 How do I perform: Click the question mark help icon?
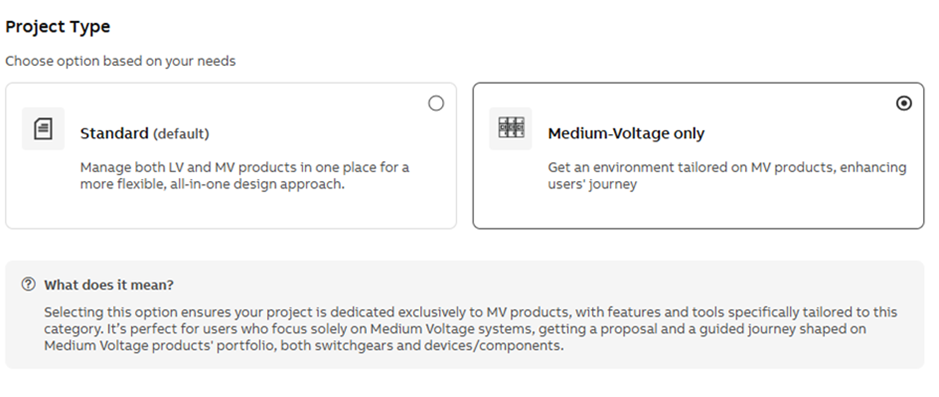(28, 284)
